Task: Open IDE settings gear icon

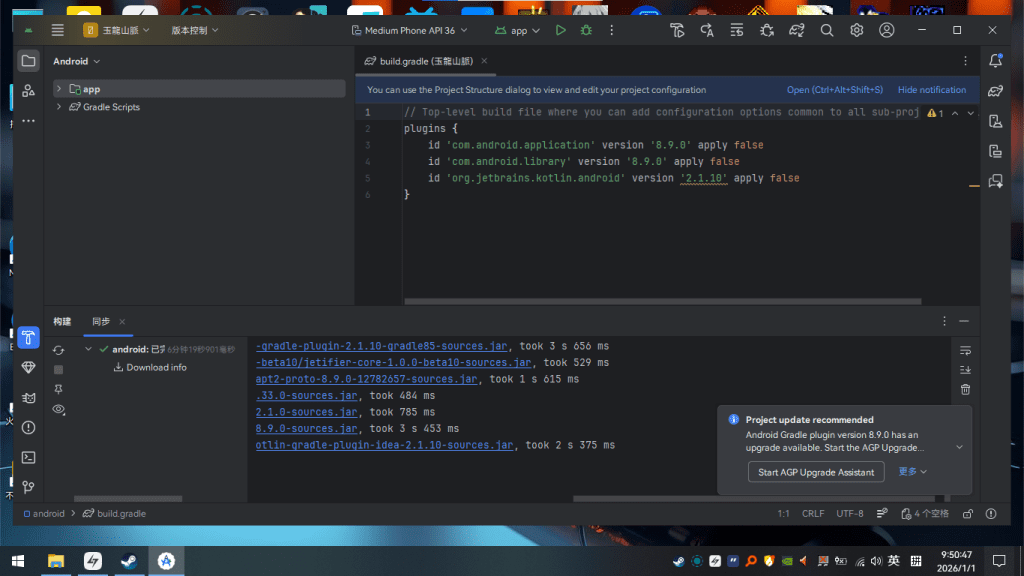Action: tap(857, 30)
